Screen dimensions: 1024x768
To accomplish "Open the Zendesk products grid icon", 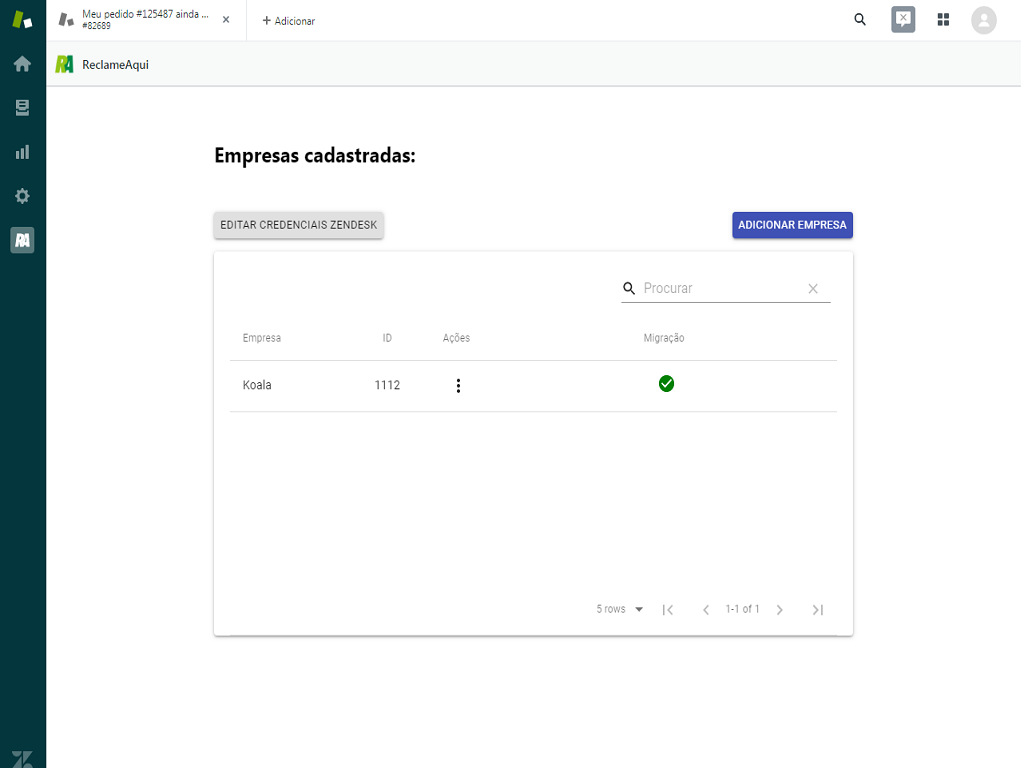I will (x=943, y=20).
